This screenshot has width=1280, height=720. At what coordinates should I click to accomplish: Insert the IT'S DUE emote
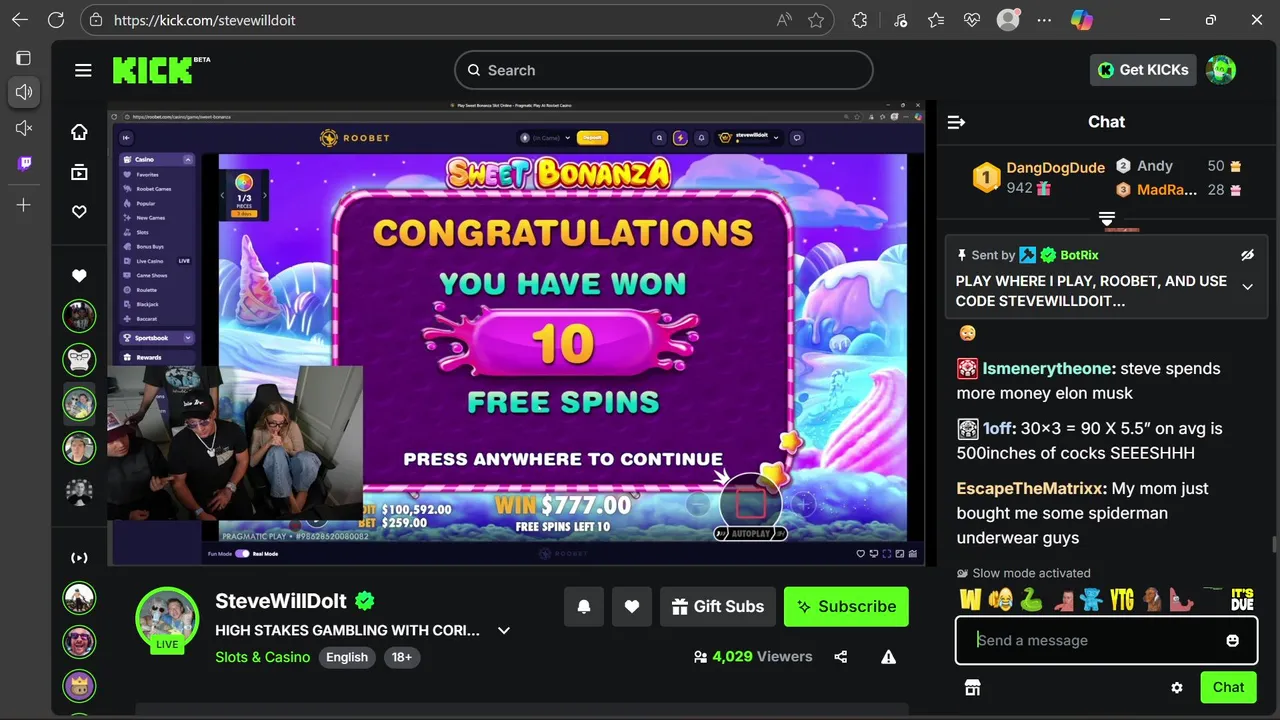1242,599
